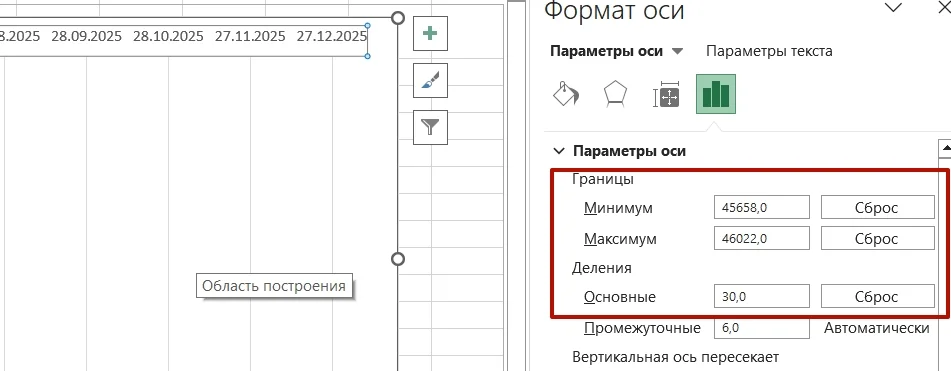This screenshot has height=371, width=951.
Task: Click axis label 28.10.2025
Action: 168,36
